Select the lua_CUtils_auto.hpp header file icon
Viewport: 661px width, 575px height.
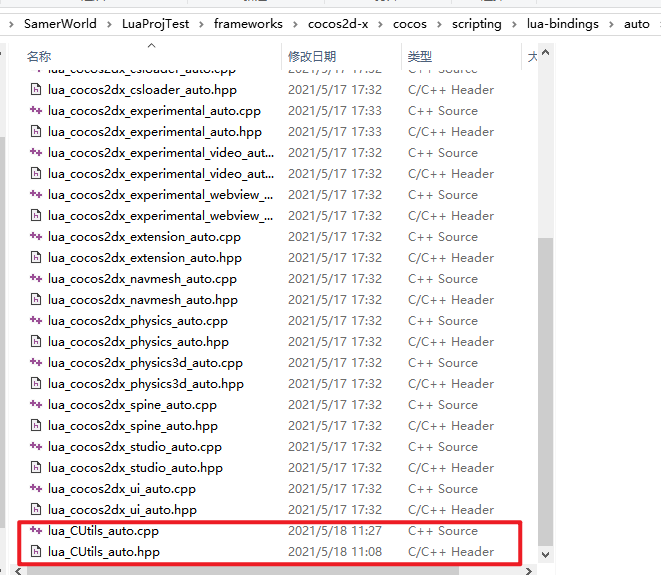click(36, 552)
